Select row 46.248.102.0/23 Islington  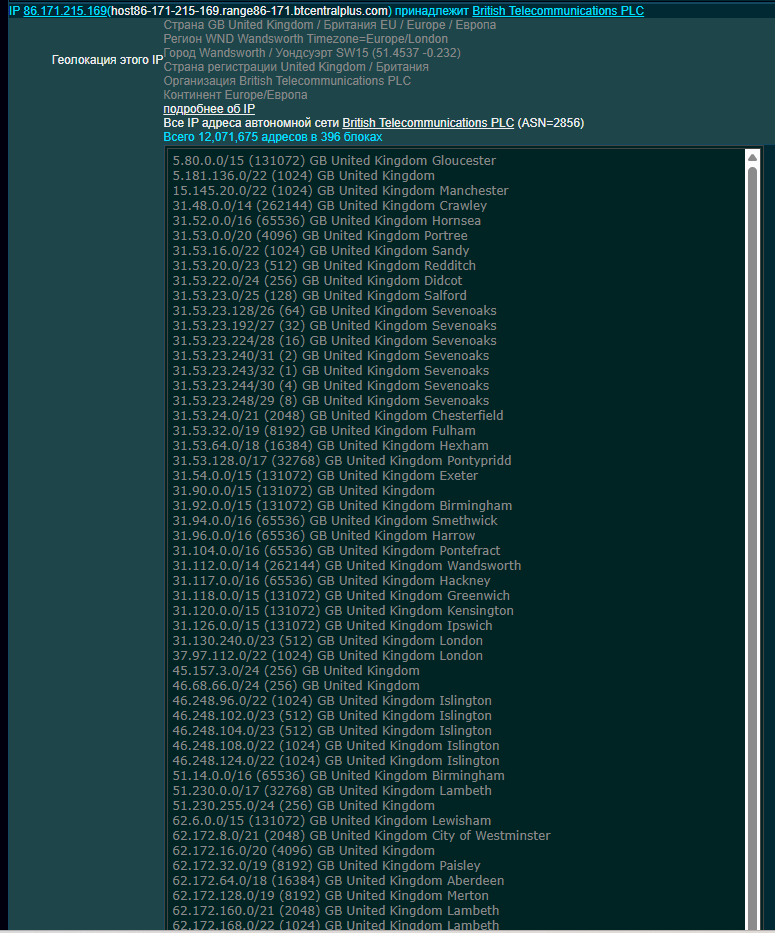332,716
